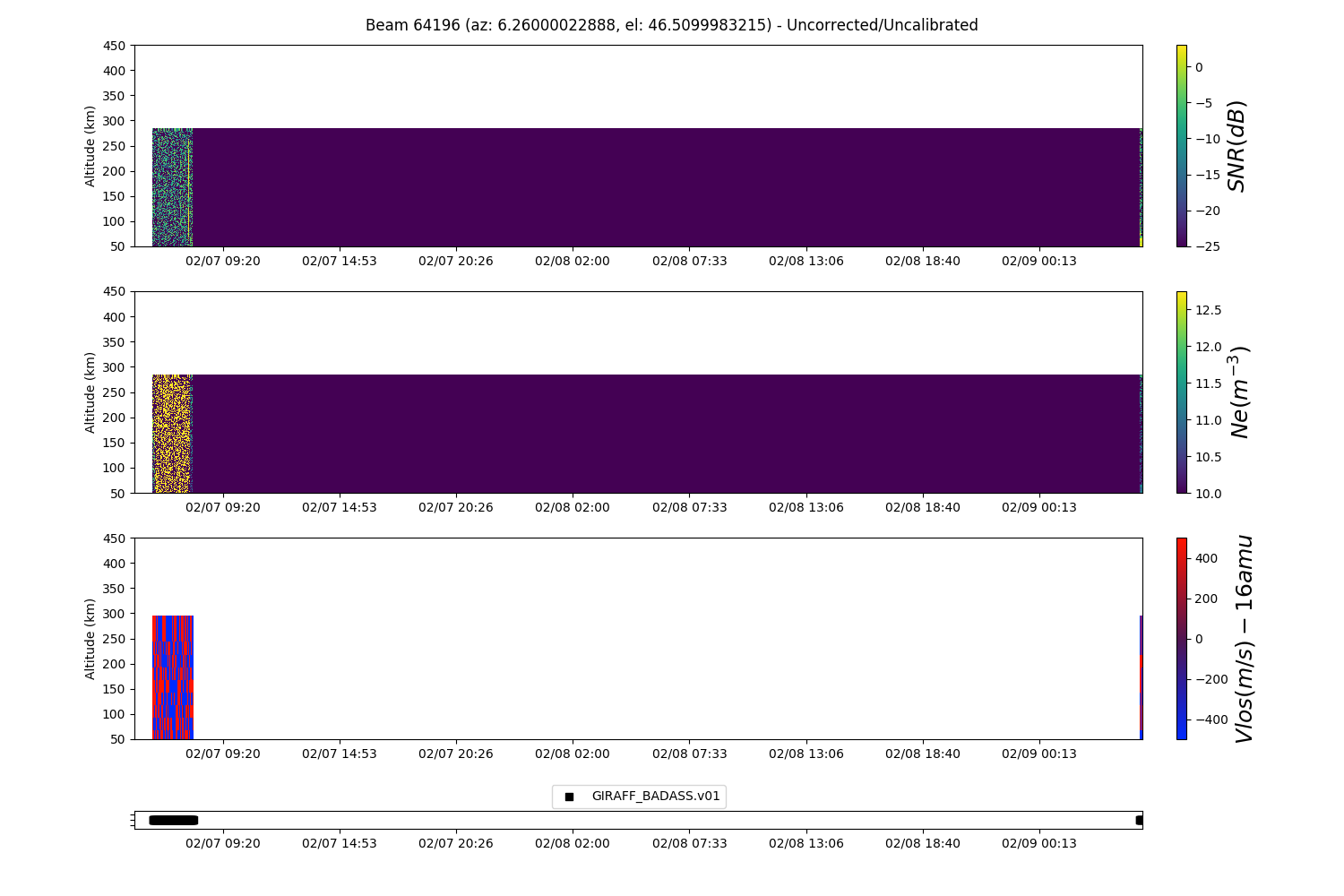Click the Beam 64196 plot title
The image size is (1344, 896).
tap(671, 25)
